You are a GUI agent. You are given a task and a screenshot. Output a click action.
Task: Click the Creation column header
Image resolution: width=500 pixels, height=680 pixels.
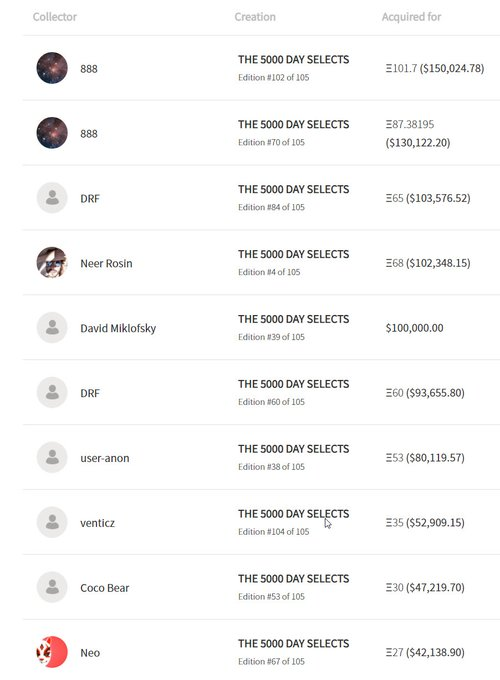255,17
